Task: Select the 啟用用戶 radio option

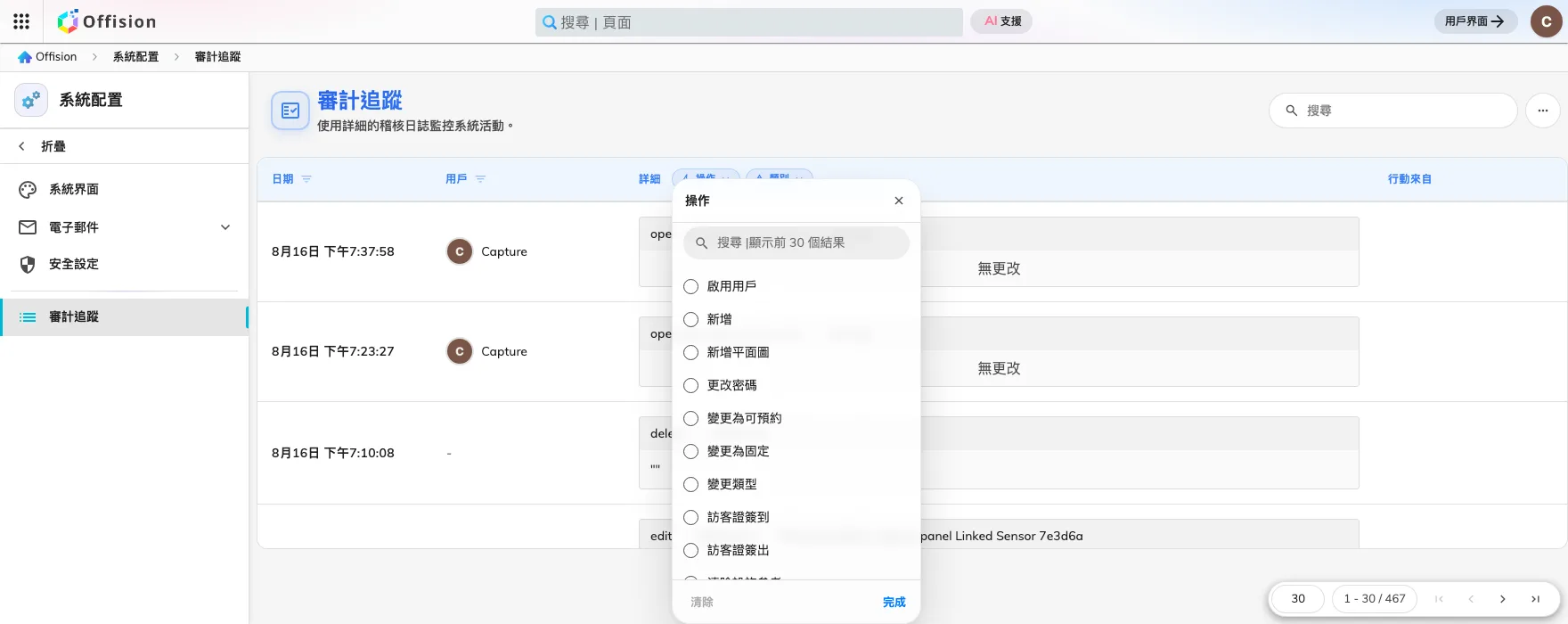Action: pos(690,286)
